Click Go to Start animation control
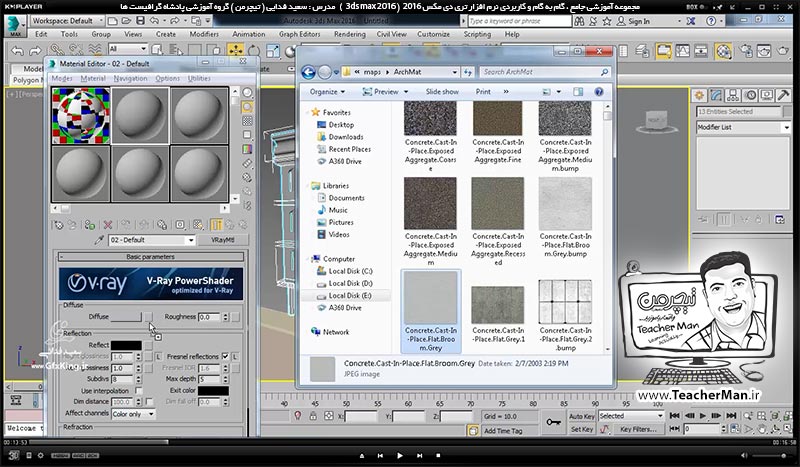 click(674, 416)
